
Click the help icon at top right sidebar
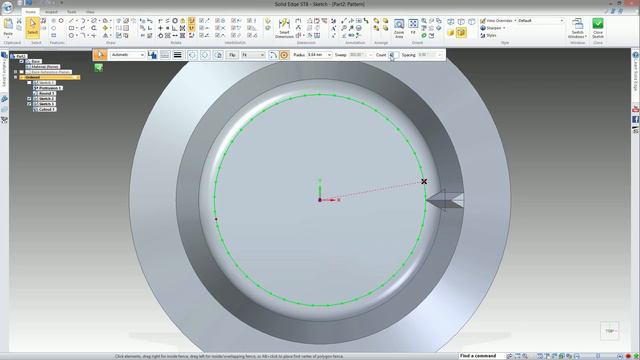[636, 54]
